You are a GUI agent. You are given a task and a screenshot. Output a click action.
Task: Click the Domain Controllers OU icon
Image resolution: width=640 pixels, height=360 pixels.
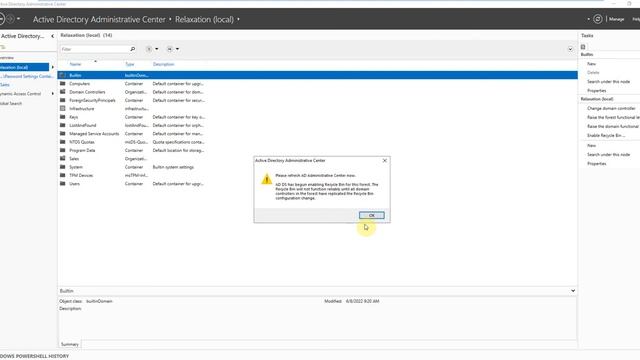click(x=62, y=92)
